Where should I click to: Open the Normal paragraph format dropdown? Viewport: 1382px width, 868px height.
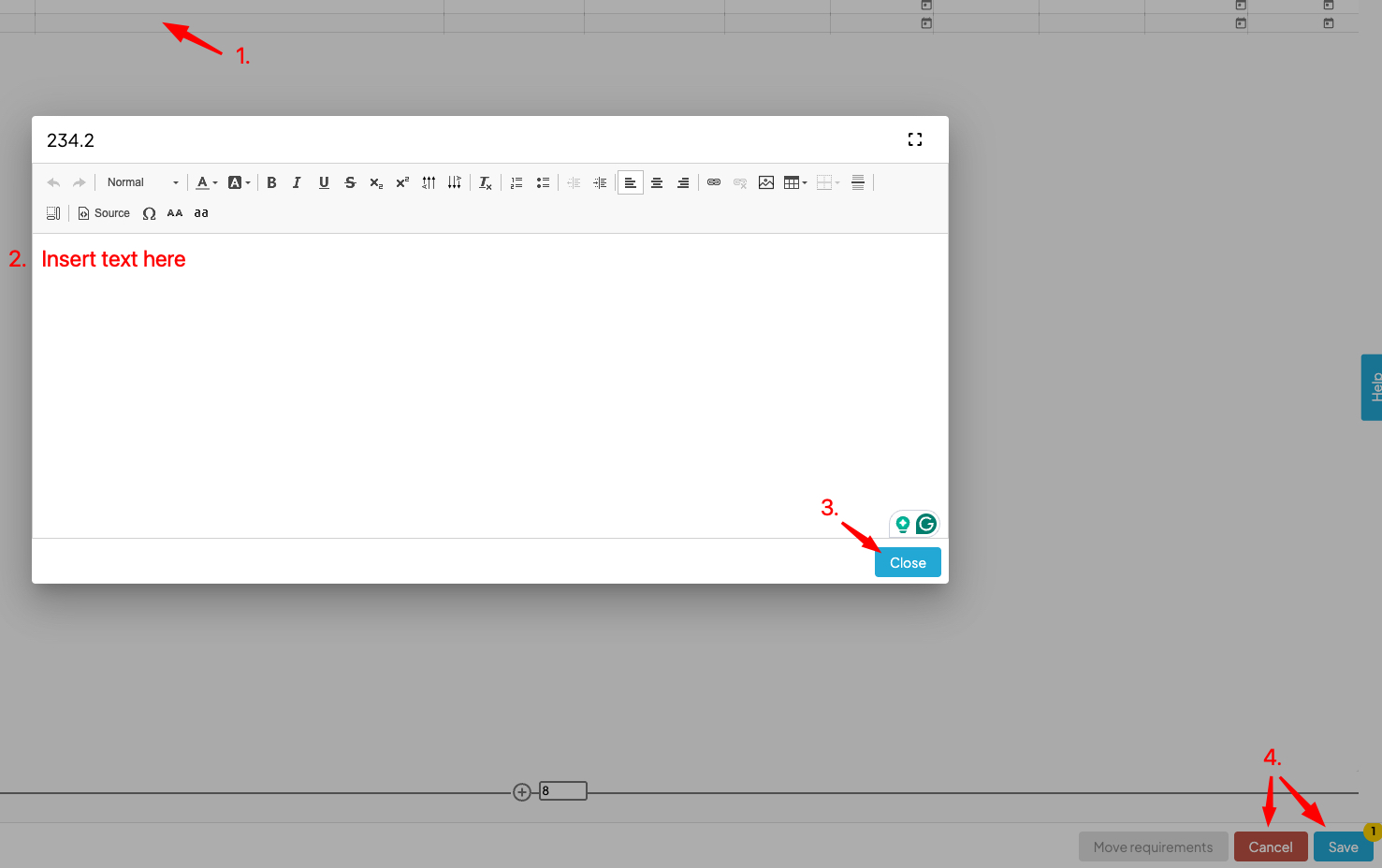point(142,182)
